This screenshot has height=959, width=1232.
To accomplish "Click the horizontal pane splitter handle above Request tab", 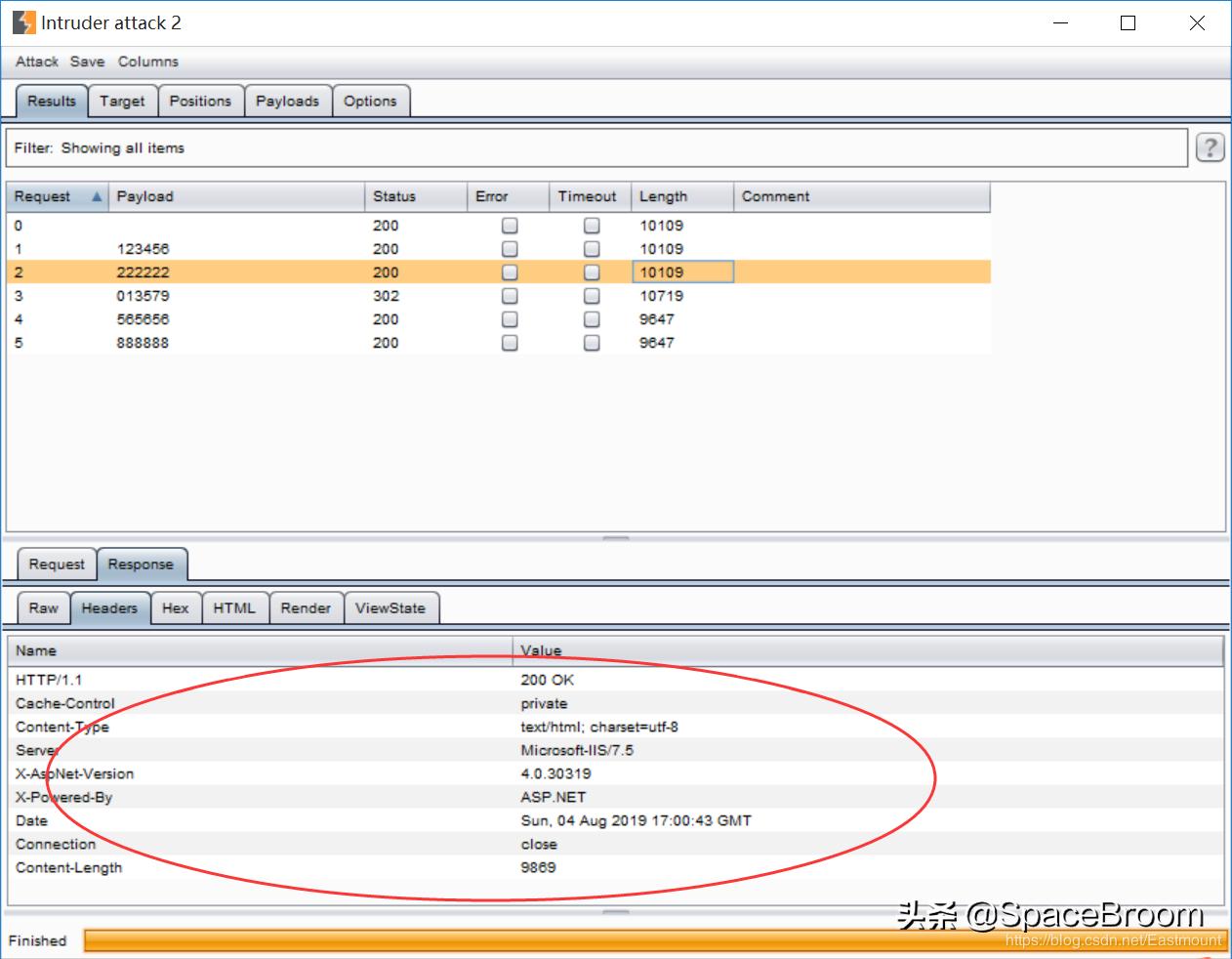I will coord(616,538).
